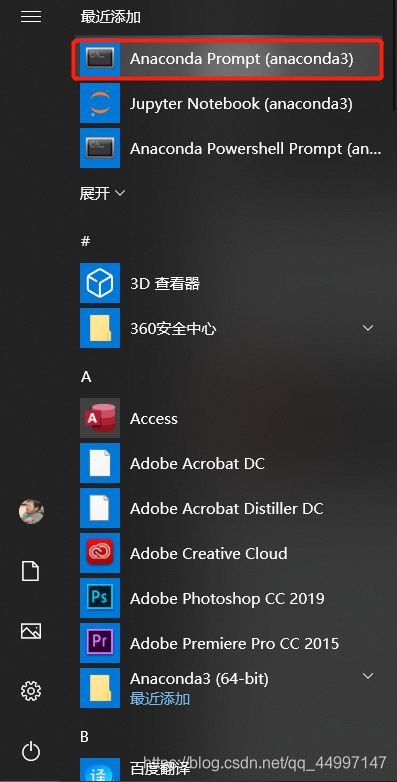Click the Power button icon
Screen dimensions: 397x782
(x=31, y=751)
